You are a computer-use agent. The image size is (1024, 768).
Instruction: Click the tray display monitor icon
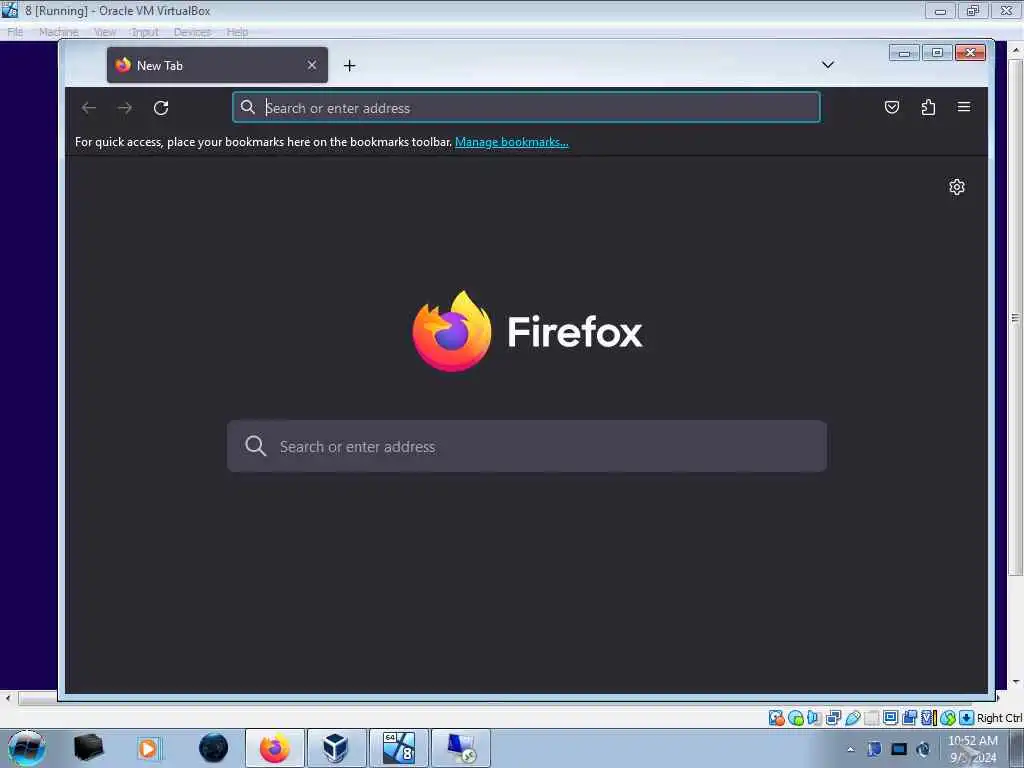coord(899,749)
